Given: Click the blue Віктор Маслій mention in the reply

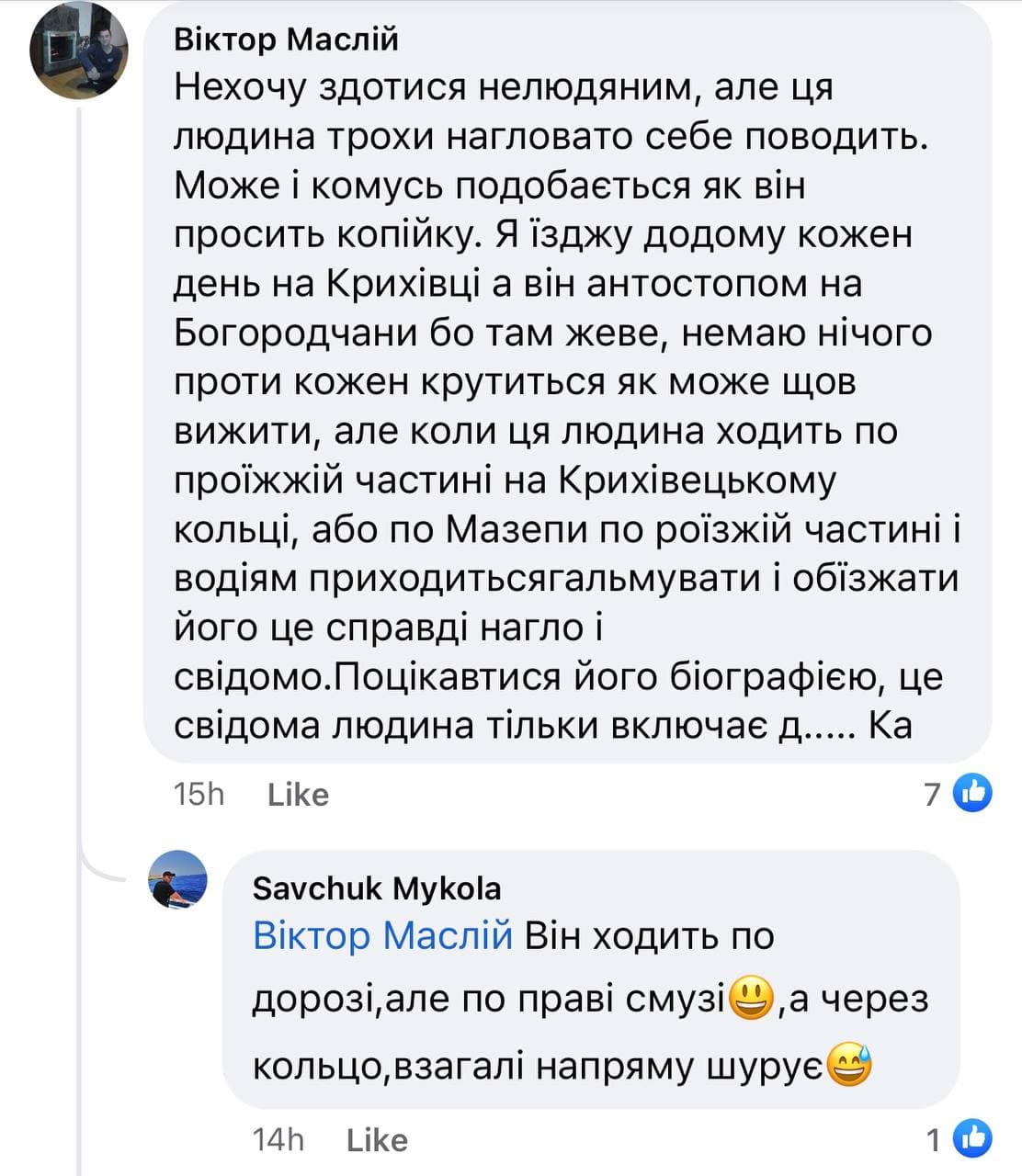Looking at the screenshot, I should [382, 935].
